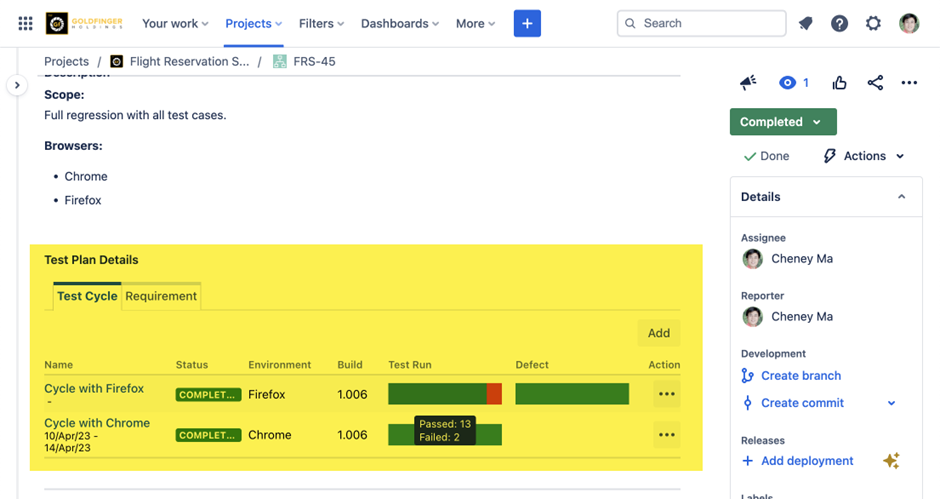
Task: Click the share issue icon
Action: point(876,83)
